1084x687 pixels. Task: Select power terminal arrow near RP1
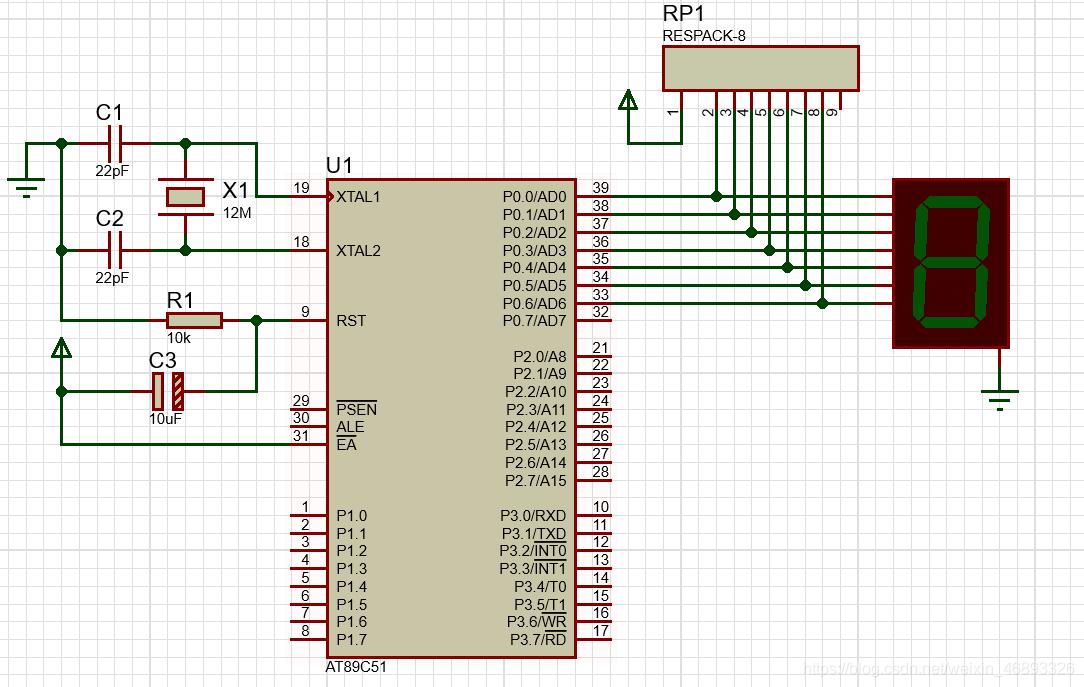628,100
